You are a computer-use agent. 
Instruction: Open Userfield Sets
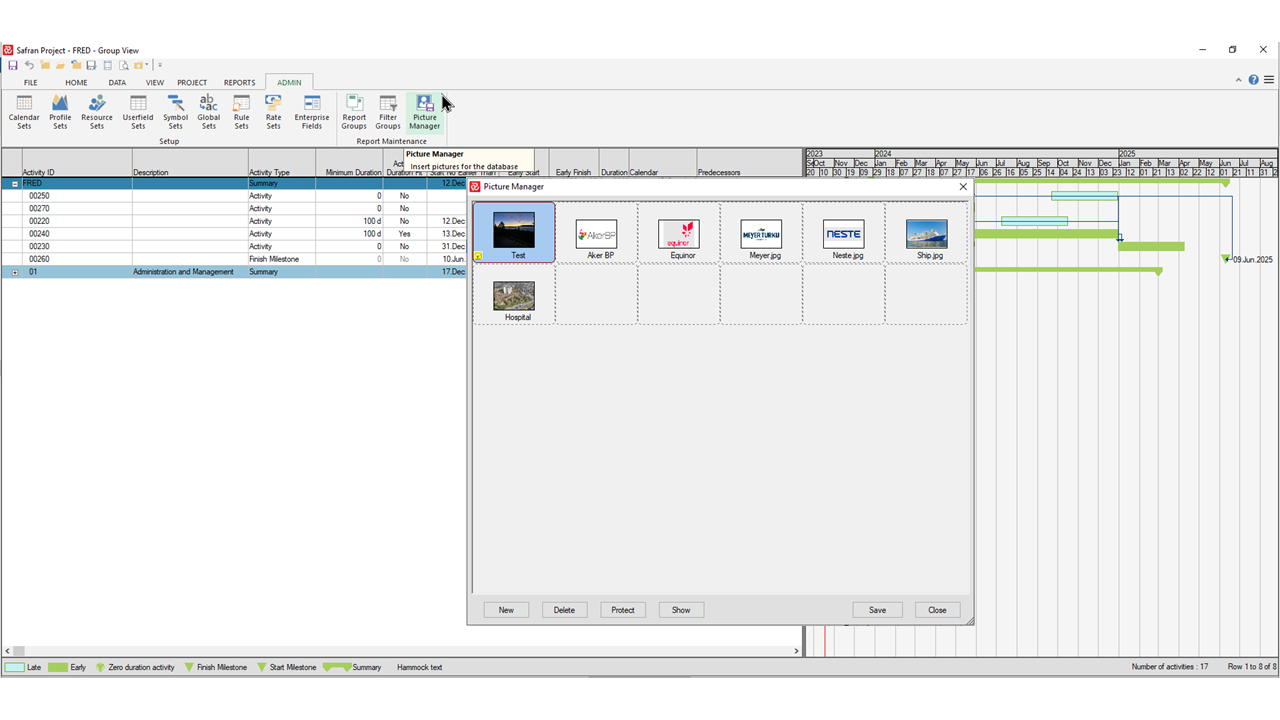point(138,112)
